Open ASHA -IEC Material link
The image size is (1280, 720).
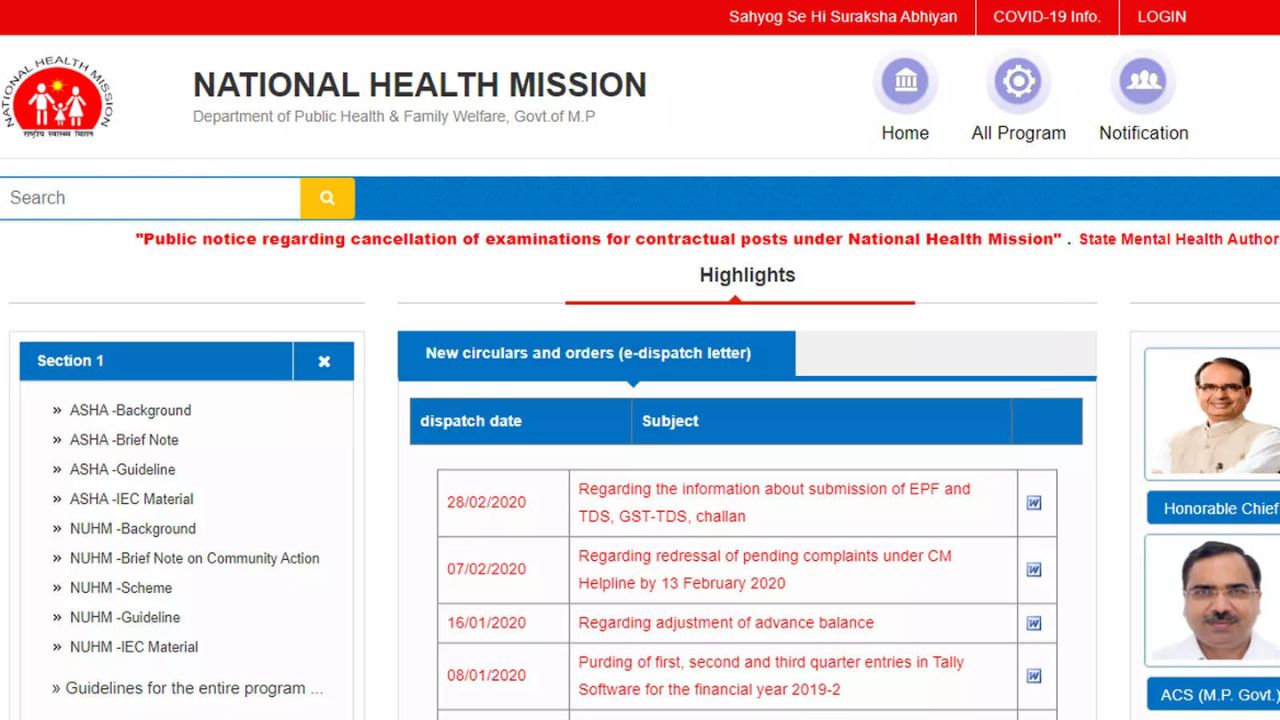(131, 499)
